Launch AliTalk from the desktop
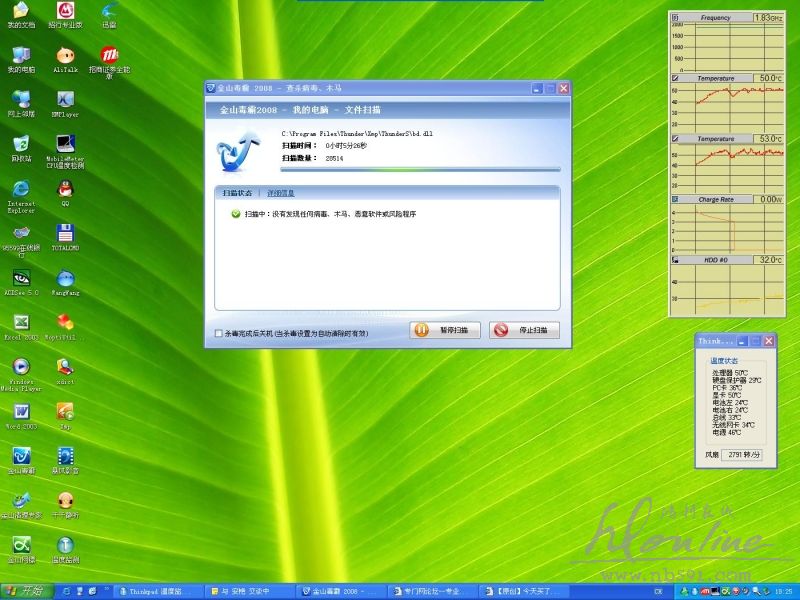This screenshot has height=600, width=800. [x=66, y=55]
